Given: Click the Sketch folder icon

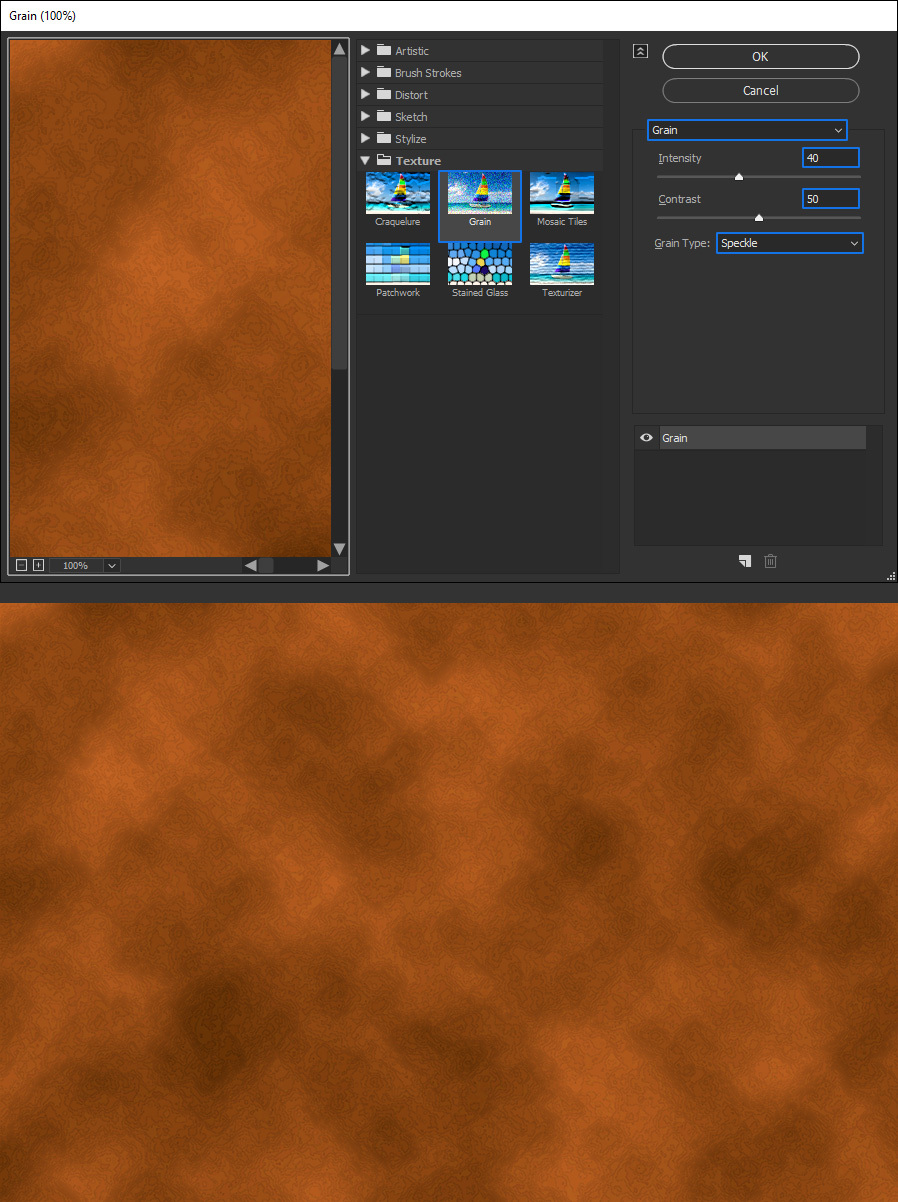Looking at the screenshot, I should pos(384,116).
